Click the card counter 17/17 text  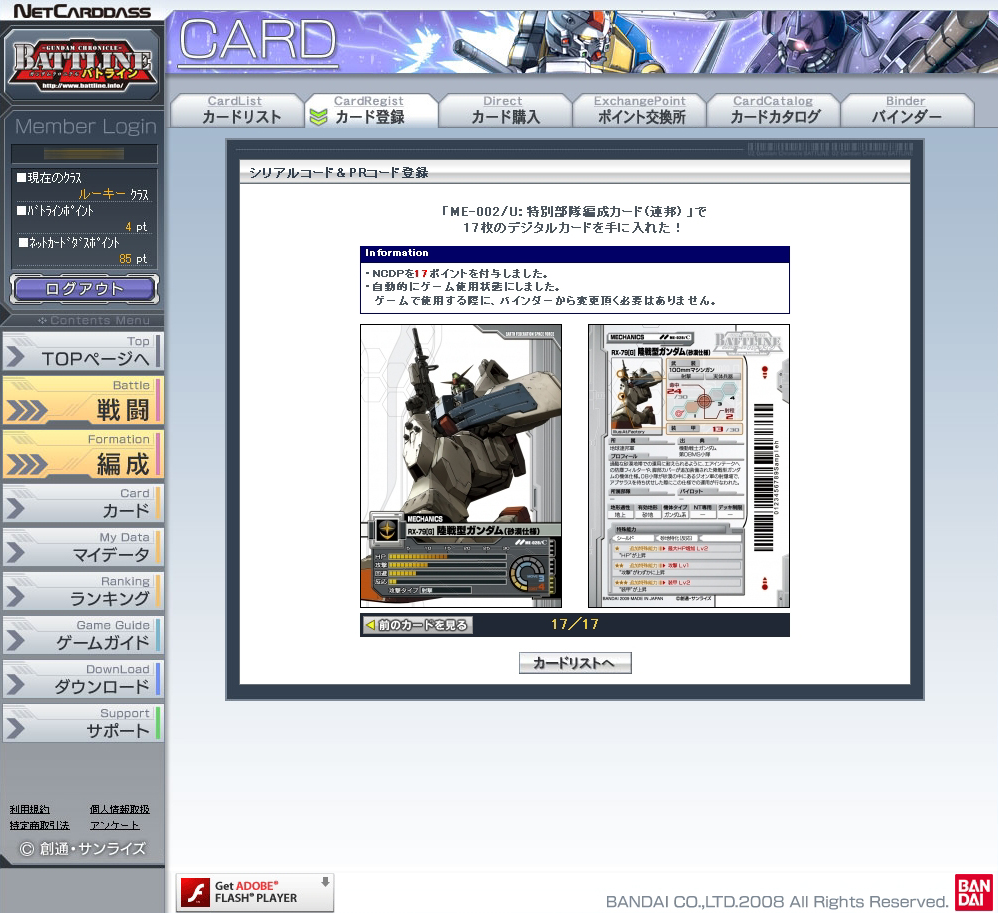tap(575, 625)
